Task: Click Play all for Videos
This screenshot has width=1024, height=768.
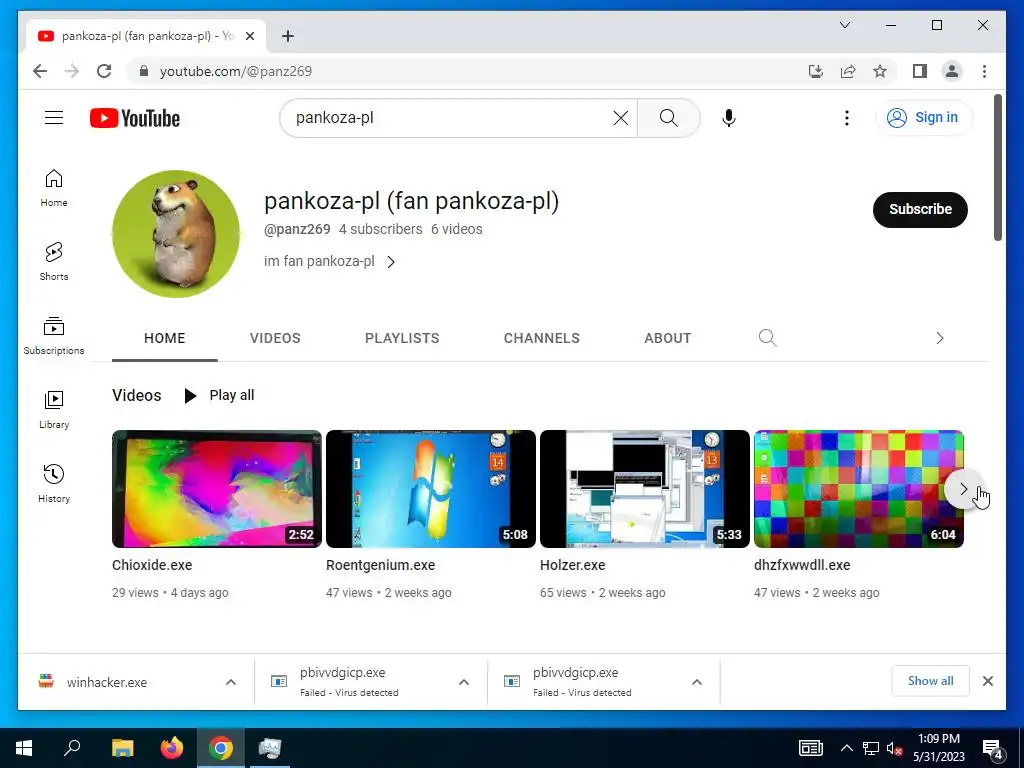Action: point(219,395)
